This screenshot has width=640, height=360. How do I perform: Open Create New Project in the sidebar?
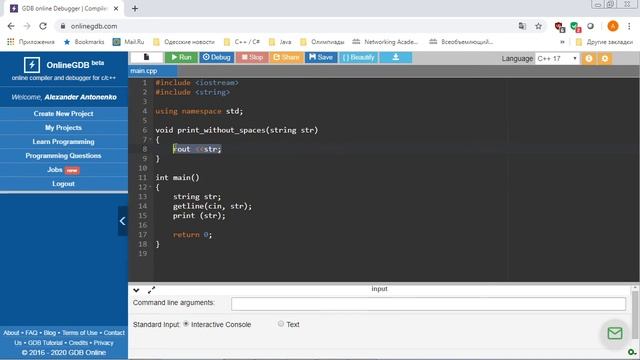[x=64, y=113]
